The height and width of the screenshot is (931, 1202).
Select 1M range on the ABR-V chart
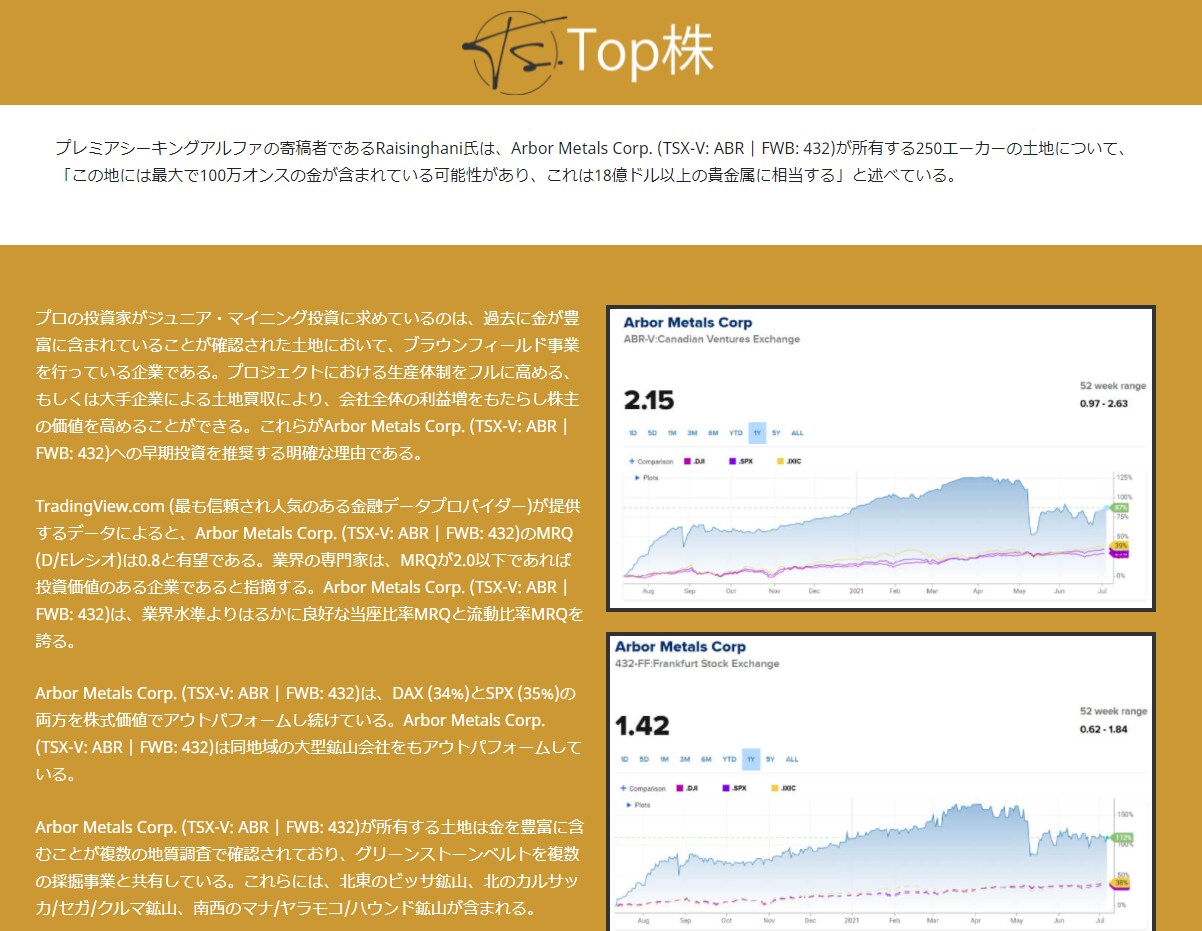coord(672,433)
